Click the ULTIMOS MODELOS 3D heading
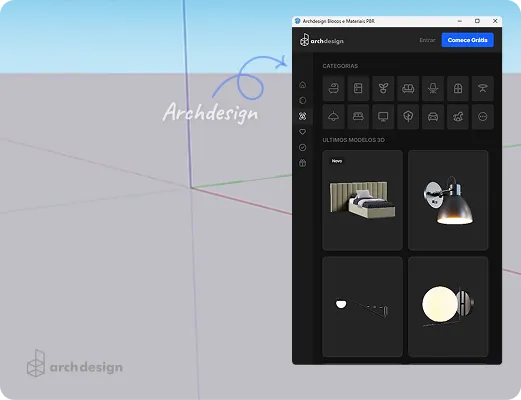The width and height of the screenshot is (521, 400). (x=353, y=140)
